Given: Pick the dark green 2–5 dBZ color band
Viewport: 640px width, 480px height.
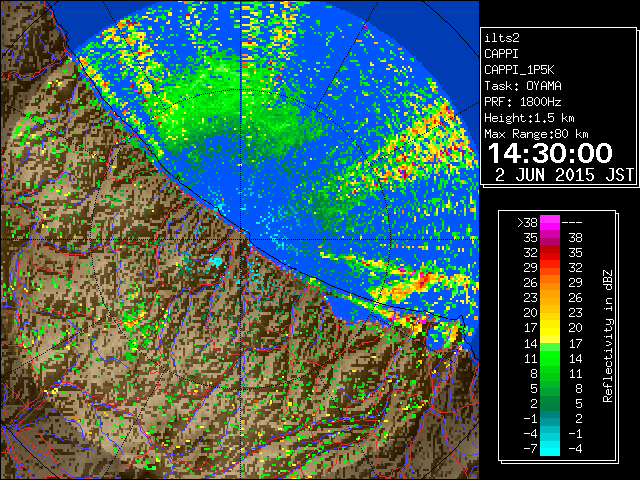Looking at the screenshot, I should click(x=550, y=403).
